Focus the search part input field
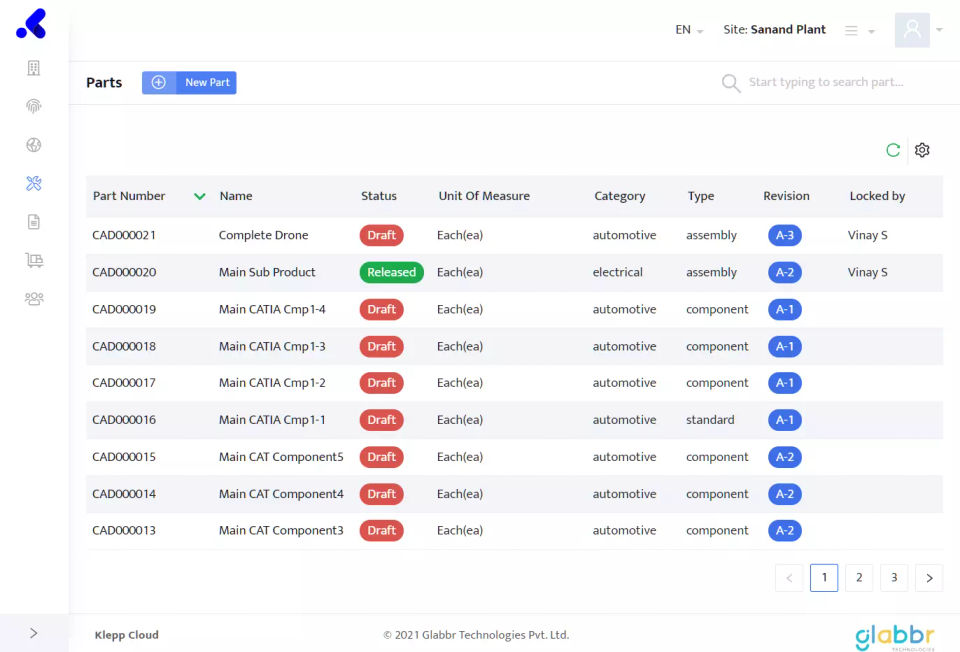This screenshot has height=652, width=960. pyautogui.click(x=826, y=82)
